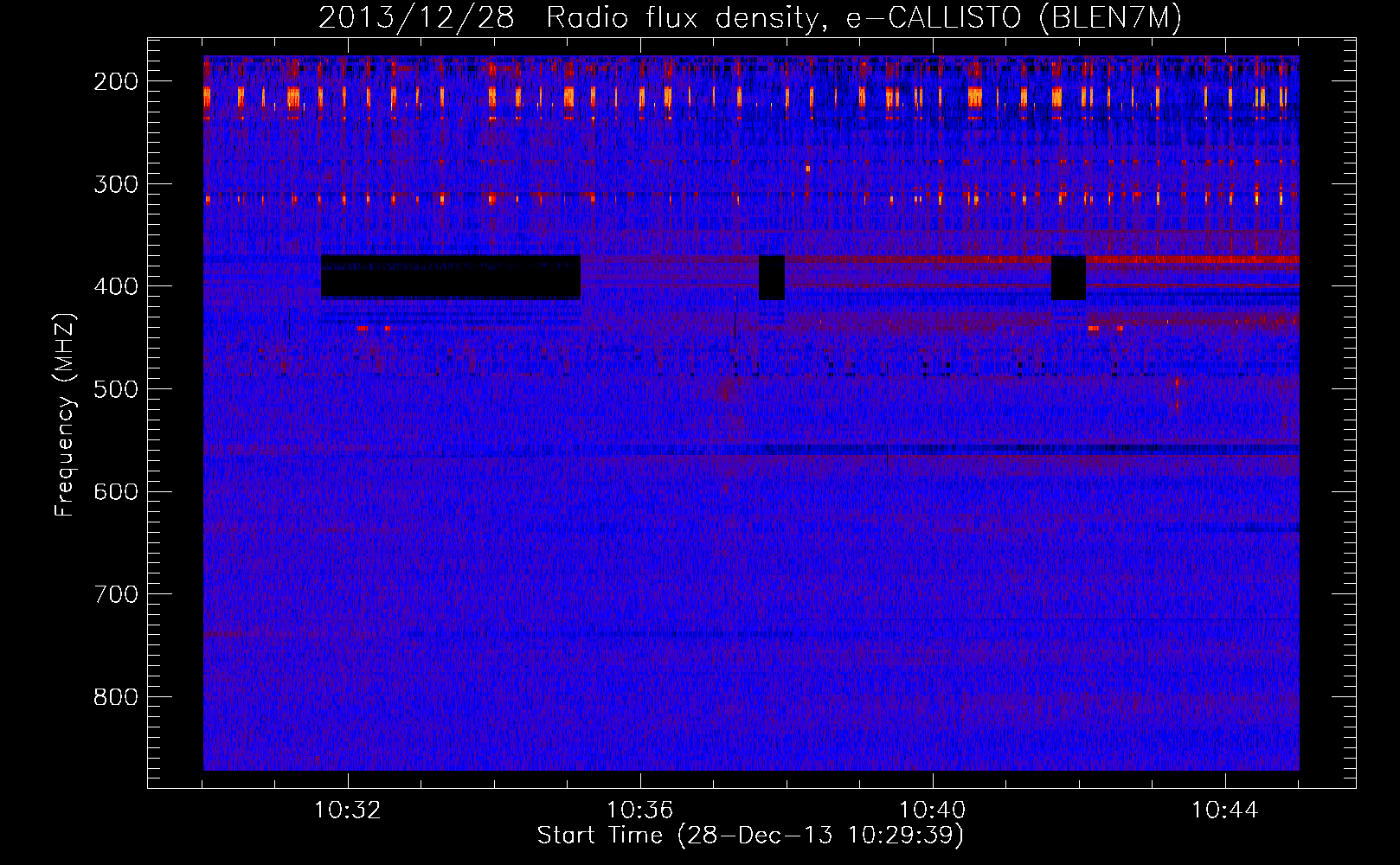Click the 10:36 time tick label
The width and height of the screenshot is (1400, 865).
click(640, 811)
